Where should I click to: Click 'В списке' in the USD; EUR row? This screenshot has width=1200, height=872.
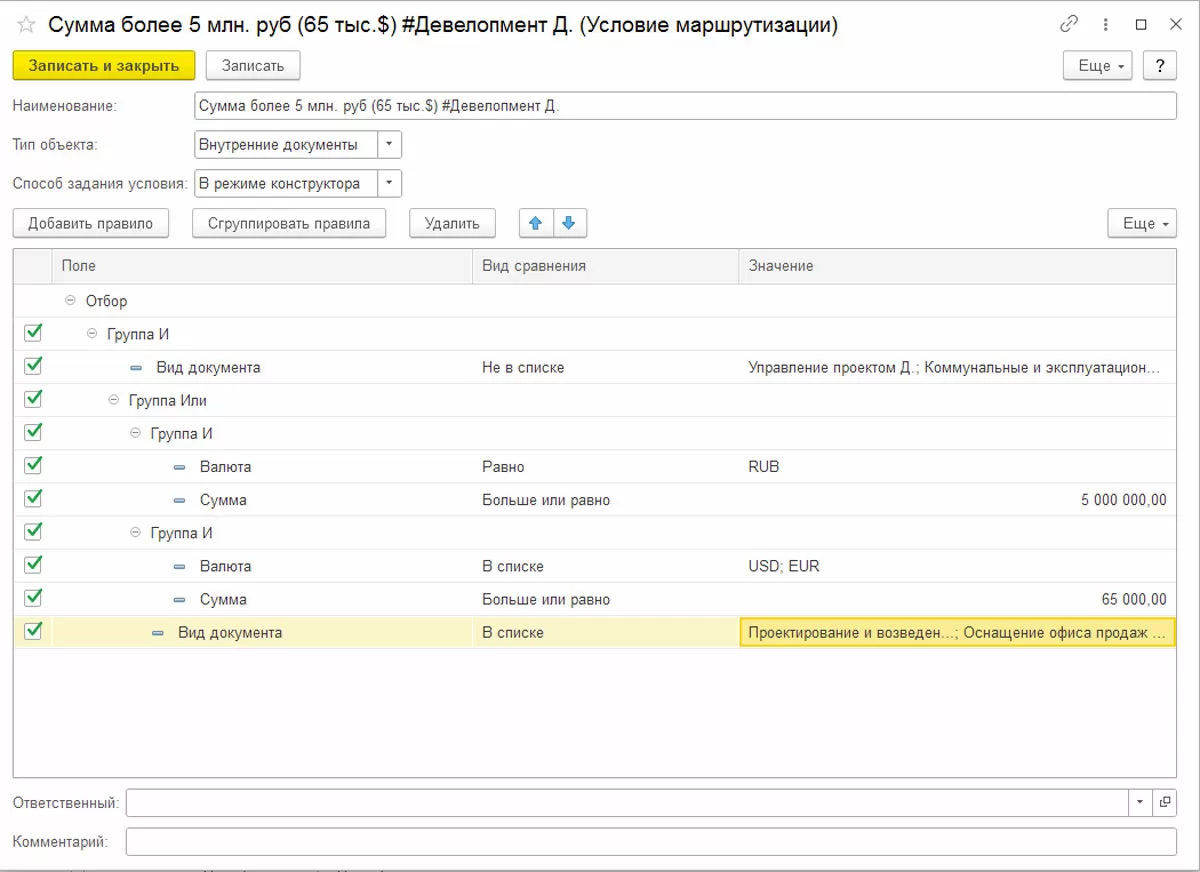click(606, 566)
